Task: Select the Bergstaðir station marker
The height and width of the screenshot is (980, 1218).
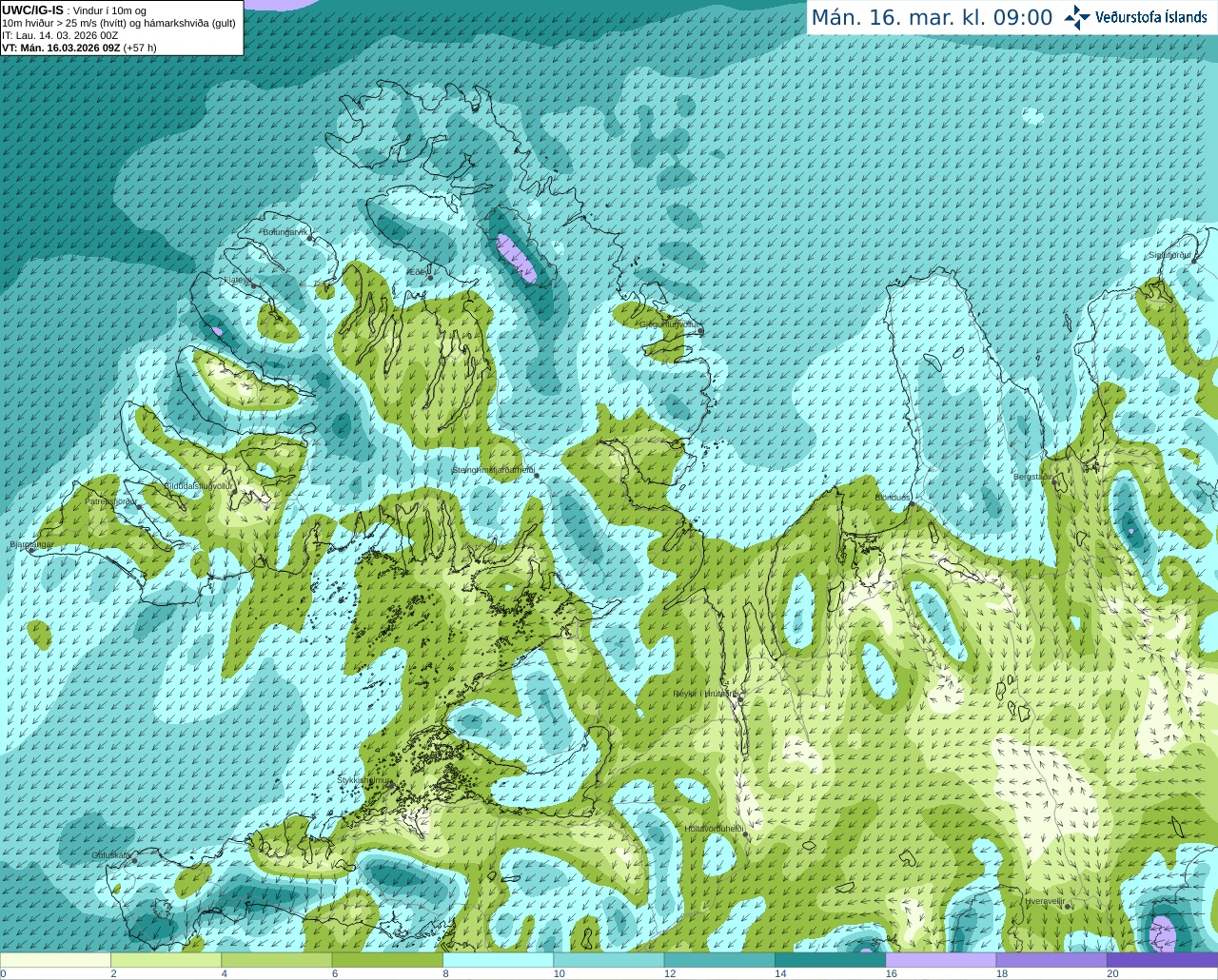Action: click(1056, 482)
